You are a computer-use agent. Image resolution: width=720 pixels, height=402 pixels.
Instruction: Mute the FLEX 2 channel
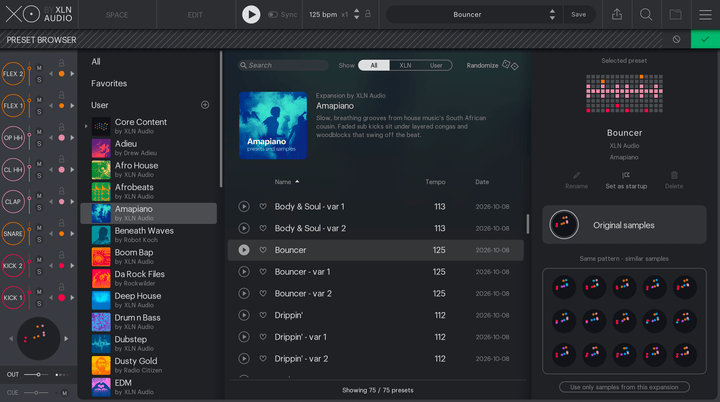coord(39,68)
